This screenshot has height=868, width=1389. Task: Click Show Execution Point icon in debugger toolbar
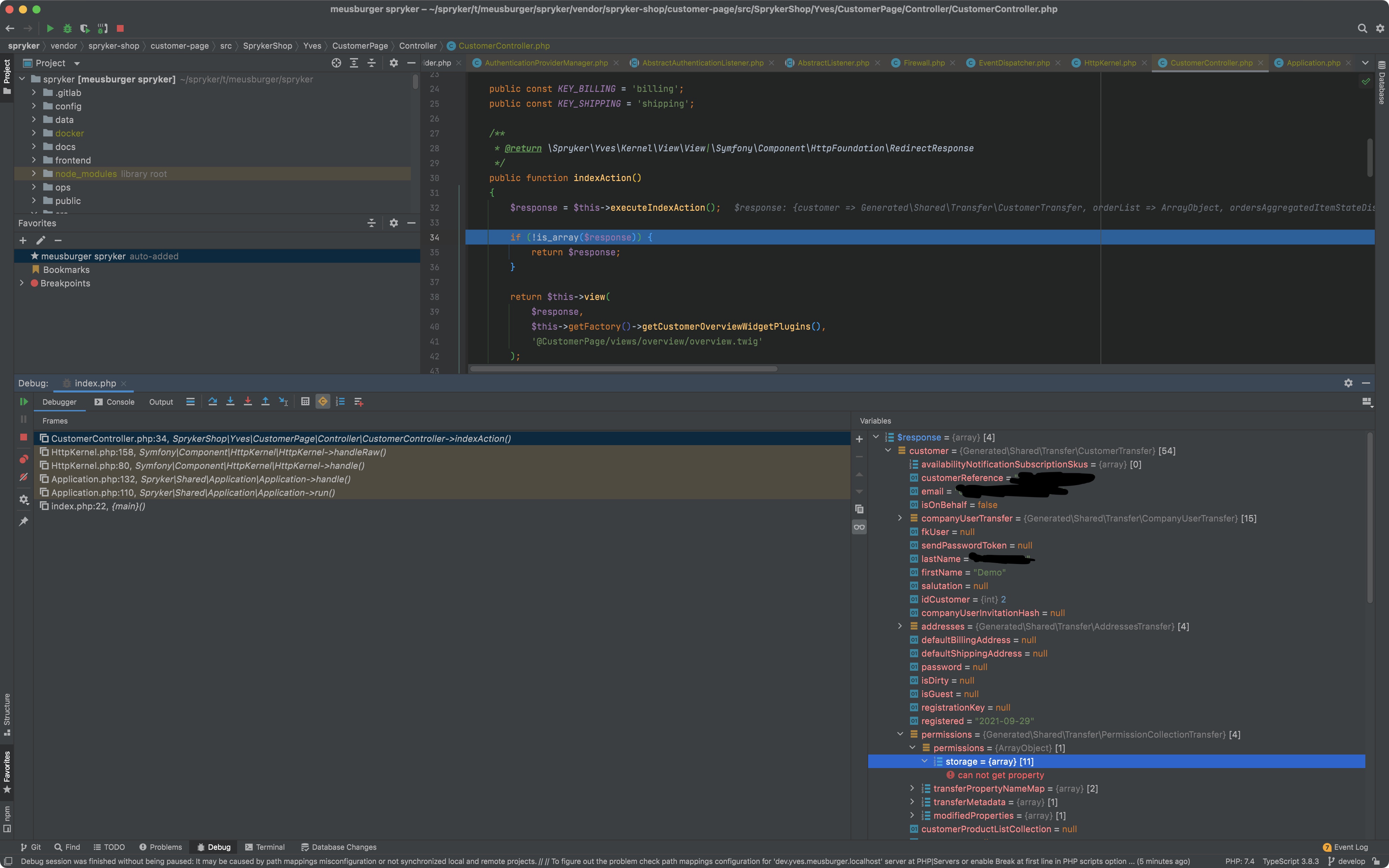(x=191, y=402)
